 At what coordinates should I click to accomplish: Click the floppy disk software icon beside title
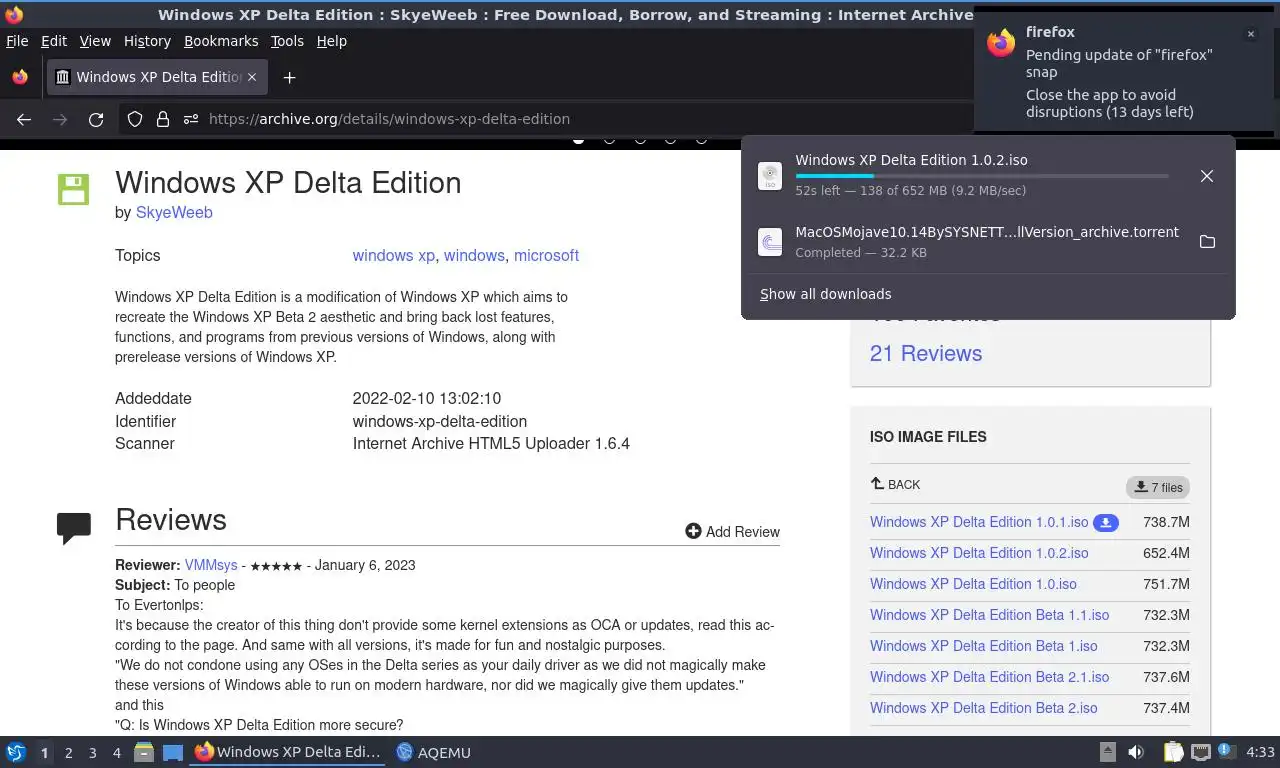[73, 189]
